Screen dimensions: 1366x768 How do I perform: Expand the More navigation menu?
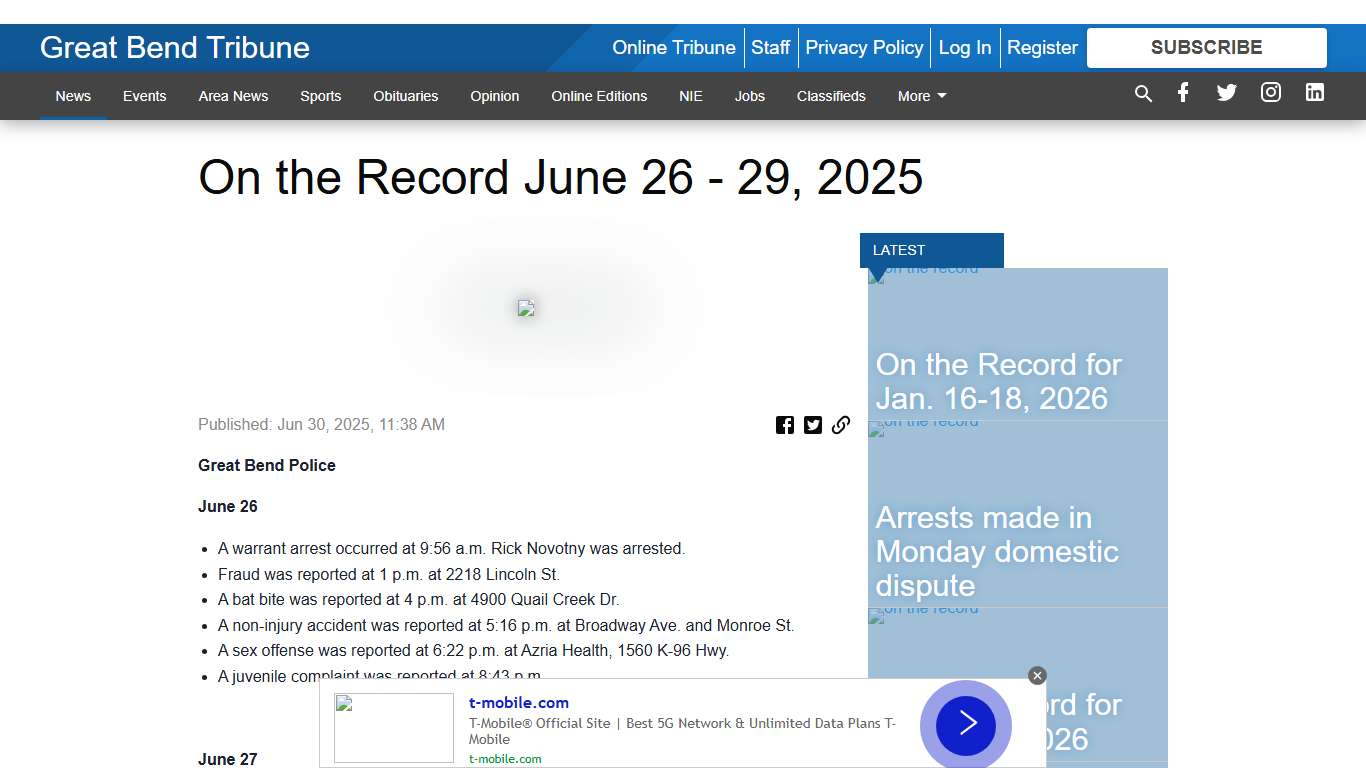coord(921,96)
